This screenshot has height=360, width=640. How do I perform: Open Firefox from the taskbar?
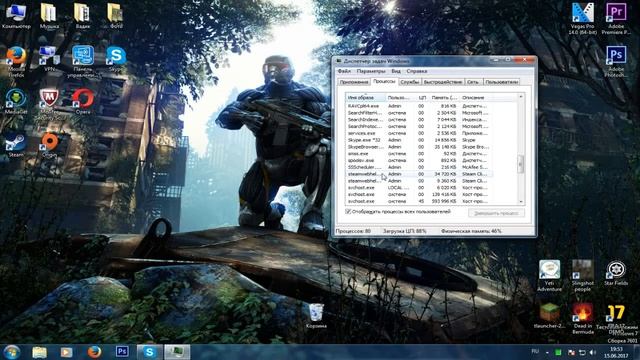(94, 352)
